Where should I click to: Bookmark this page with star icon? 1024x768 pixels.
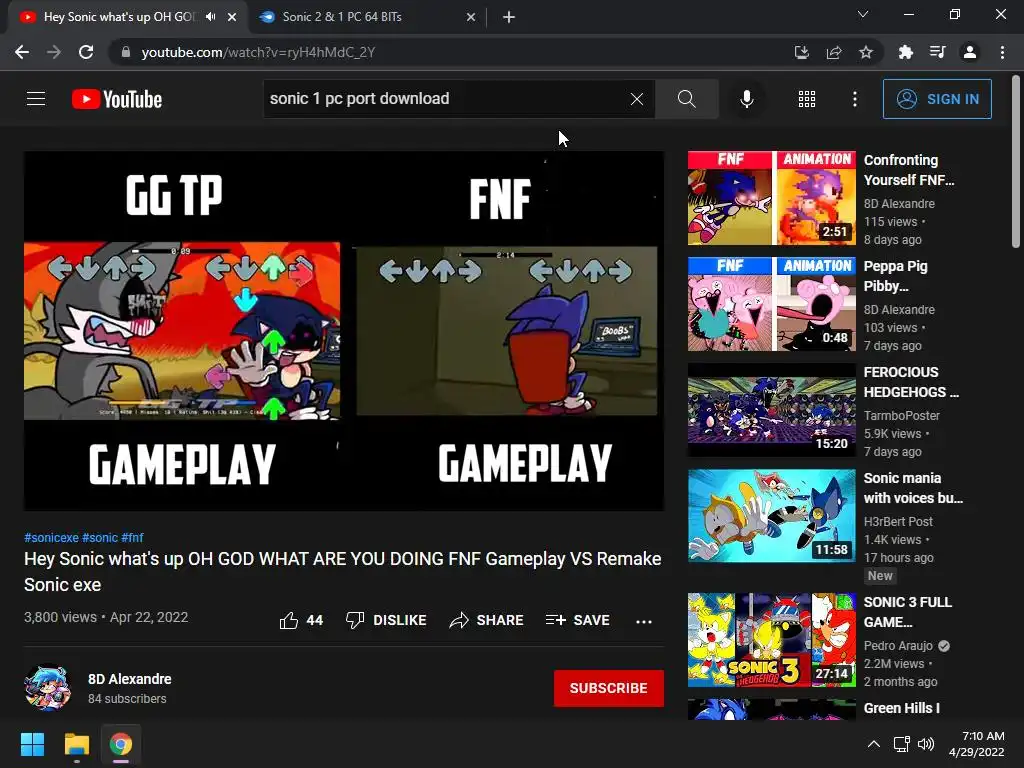click(x=866, y=52)
